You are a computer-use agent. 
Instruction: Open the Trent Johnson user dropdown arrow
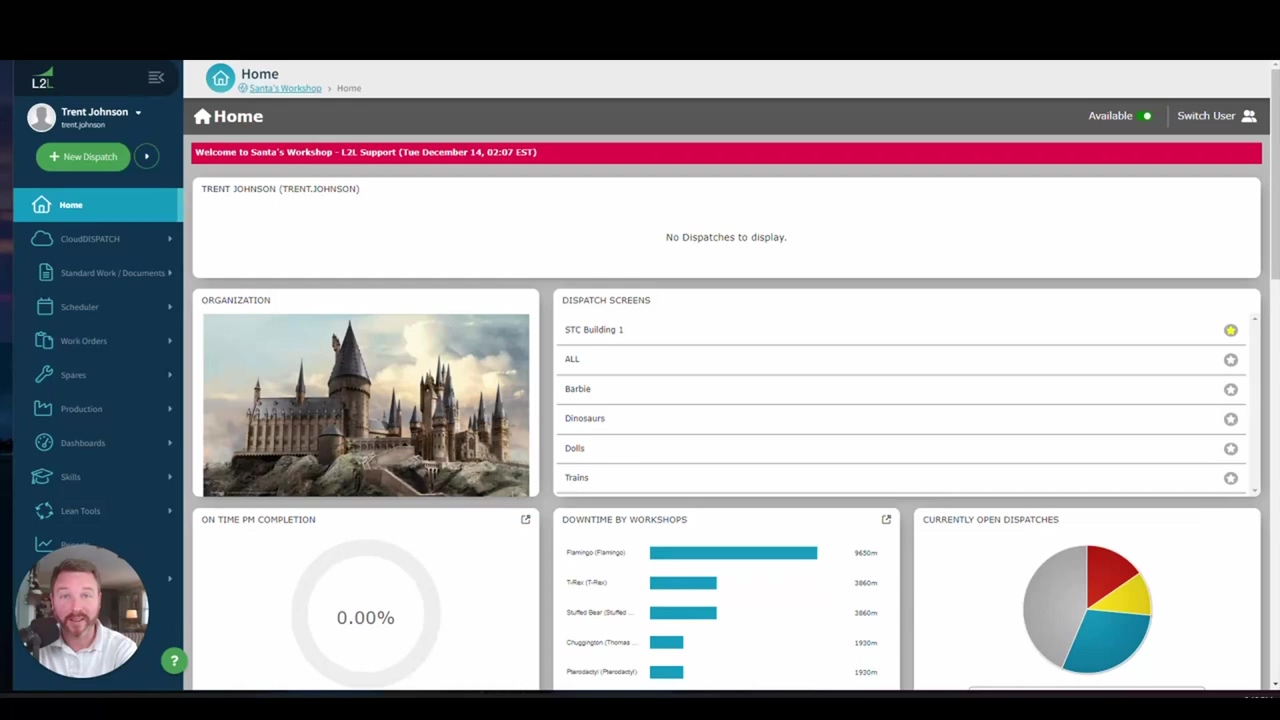tap(138, 113)
